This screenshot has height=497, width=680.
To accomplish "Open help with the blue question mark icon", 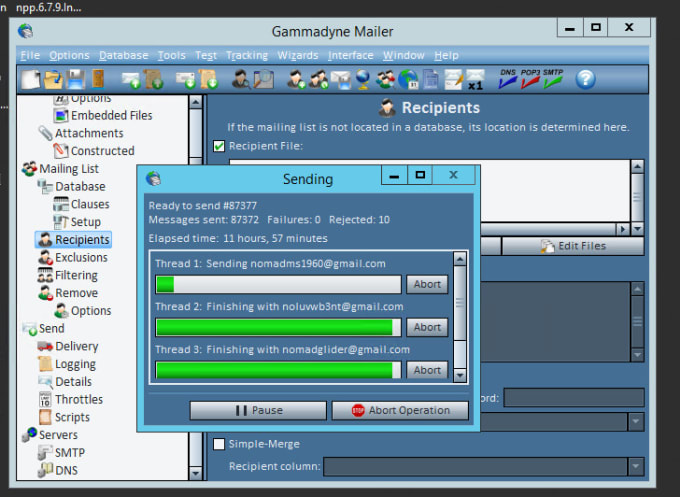I will coord(585,78).
